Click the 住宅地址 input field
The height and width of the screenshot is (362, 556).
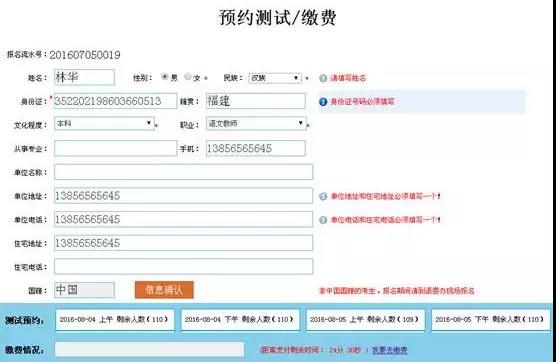tap(184, 243)
